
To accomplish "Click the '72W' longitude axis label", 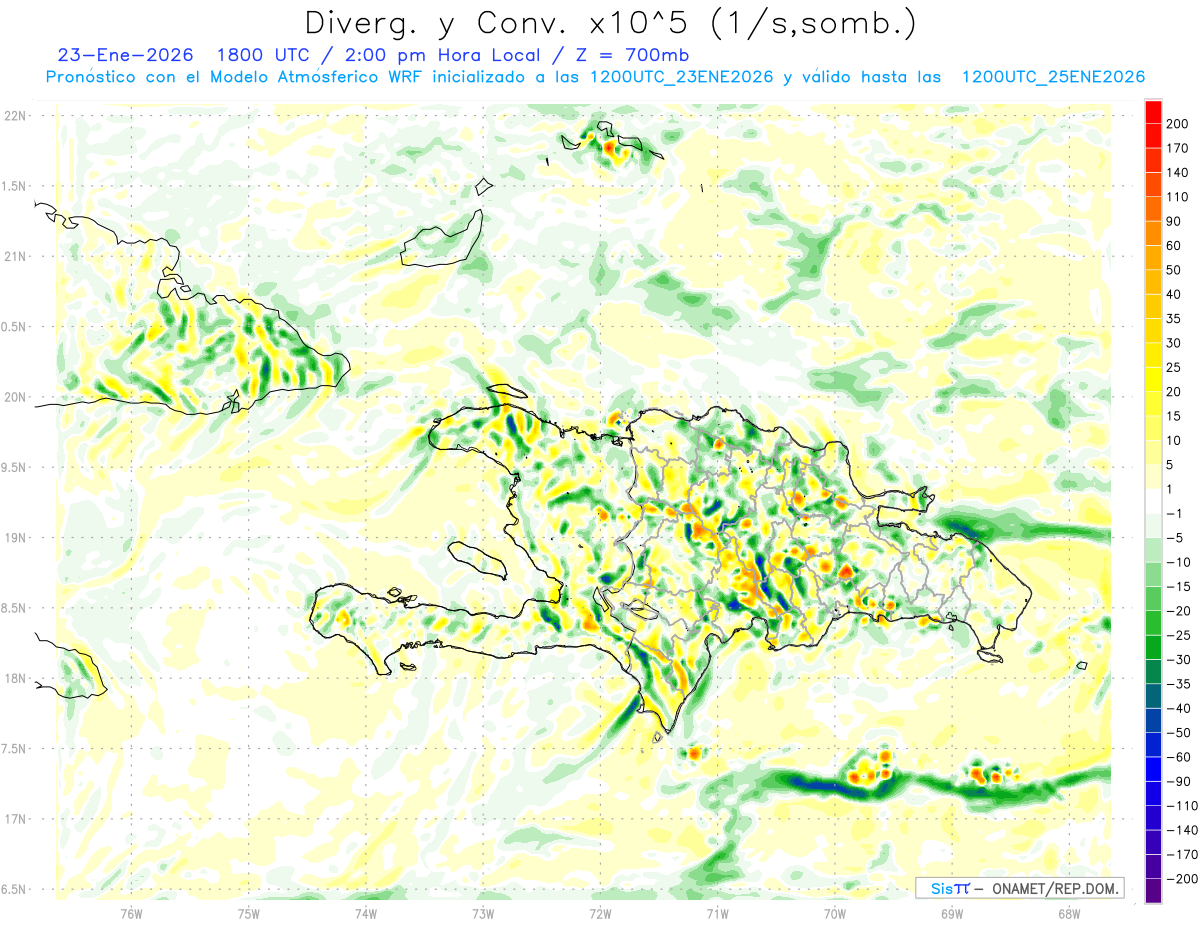I will pyautogui.click(x=600, y=914).
